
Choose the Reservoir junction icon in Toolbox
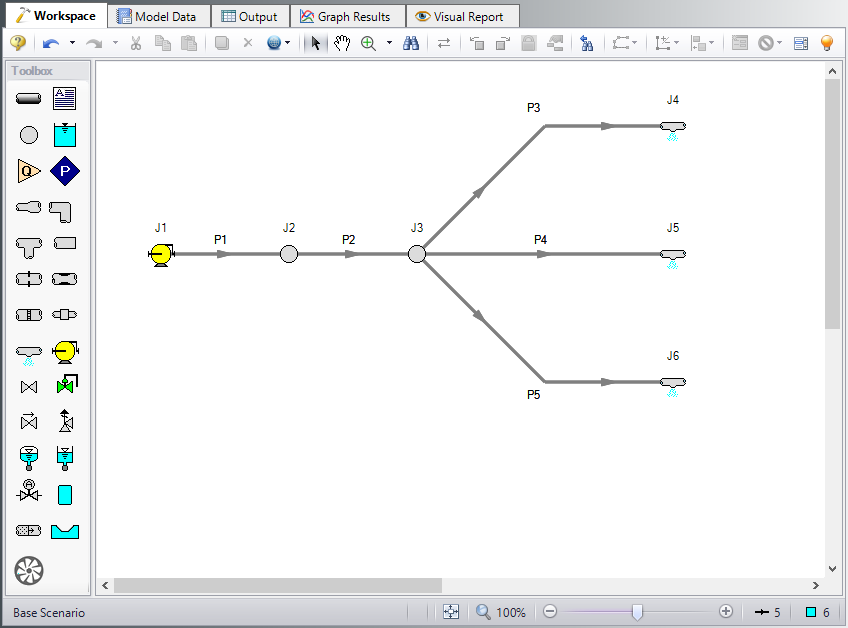tap(65, 134)
